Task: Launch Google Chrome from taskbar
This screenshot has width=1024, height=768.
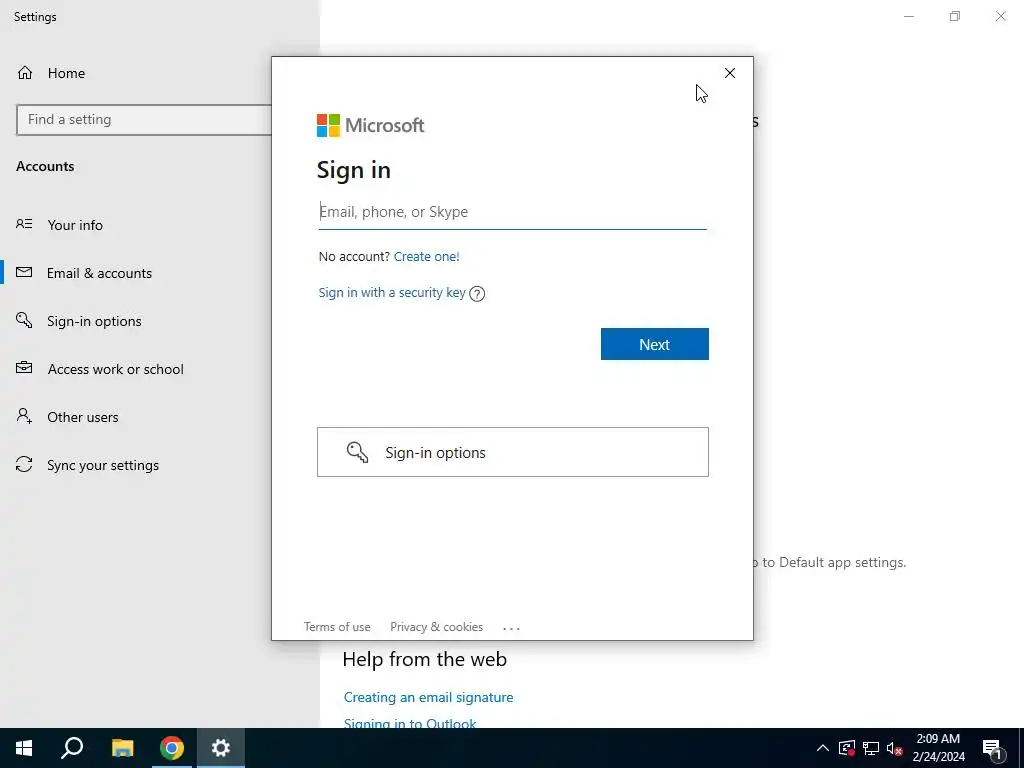Action: tap(172, 748)
